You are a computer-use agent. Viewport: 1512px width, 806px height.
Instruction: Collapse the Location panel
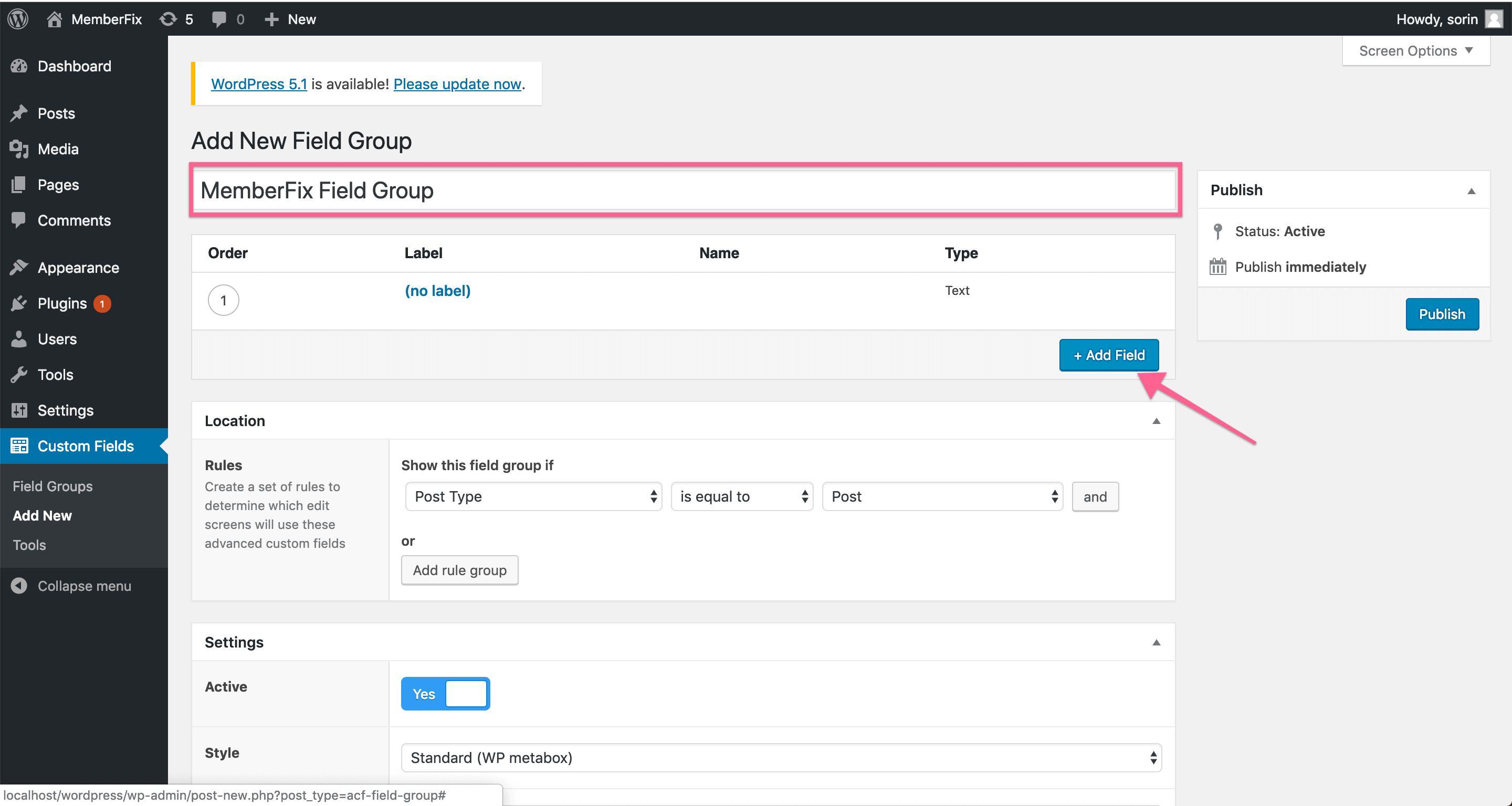tap(1156, 421)
